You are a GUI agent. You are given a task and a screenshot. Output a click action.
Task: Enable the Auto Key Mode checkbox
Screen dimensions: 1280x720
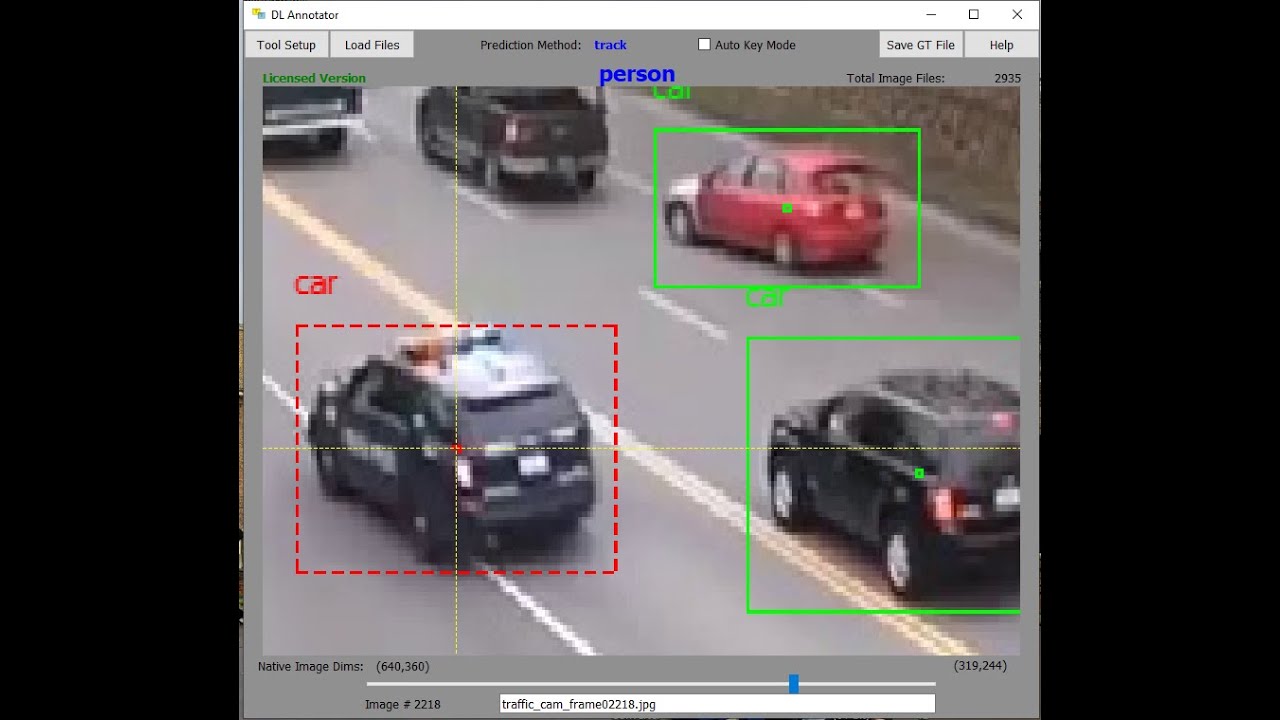pyautogui.click(x=704, y=44)
